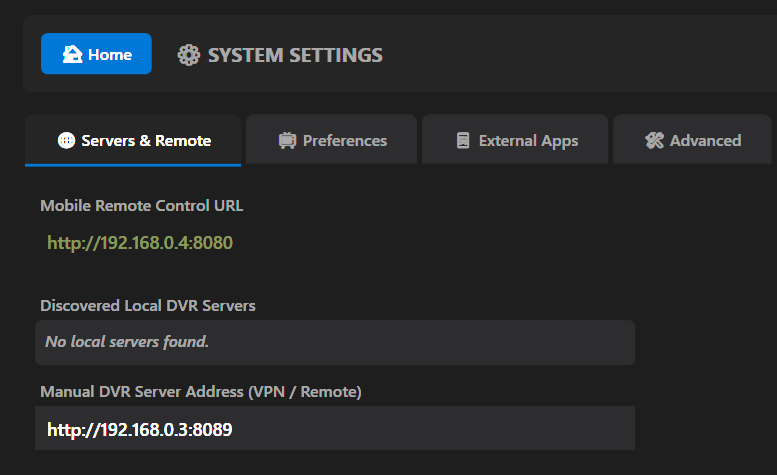Viewport: 777px width, 475px height.
Task: Click the blue underline beneath Servers & Remote
Action: pyautogui.click(x=133, y=164)
